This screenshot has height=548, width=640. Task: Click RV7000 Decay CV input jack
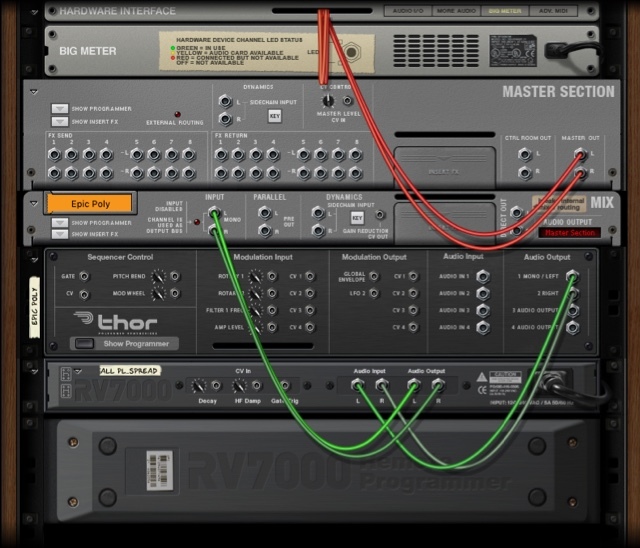click(216, 385)
